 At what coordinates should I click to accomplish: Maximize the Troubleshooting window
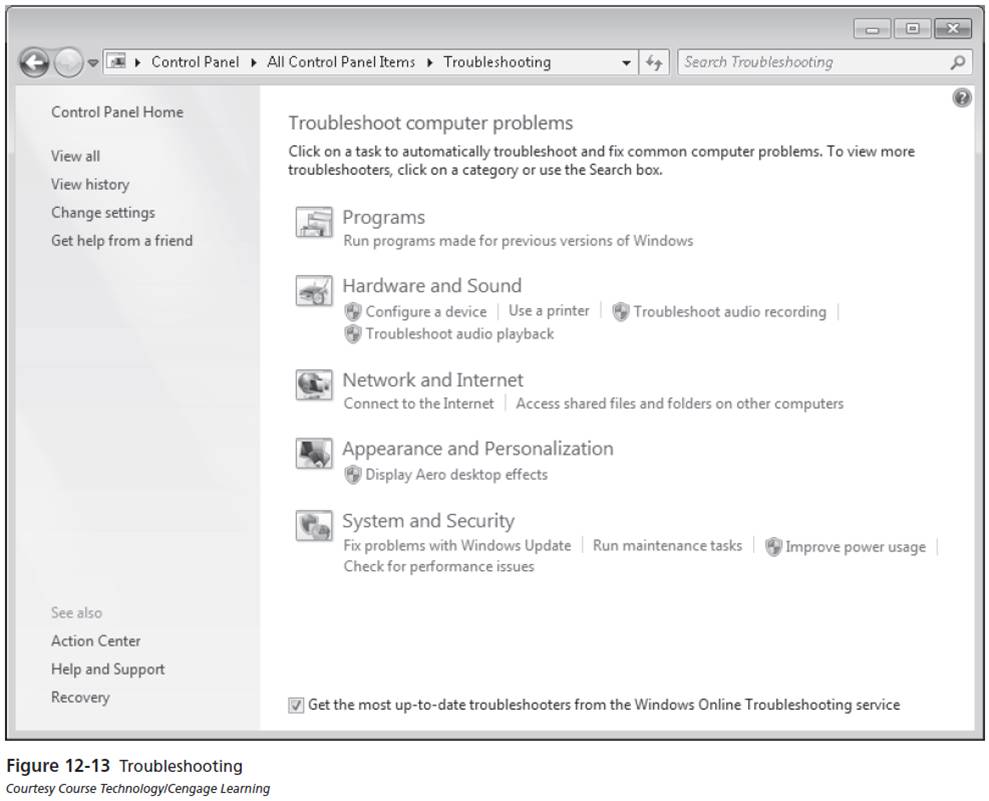click(912, 29)
